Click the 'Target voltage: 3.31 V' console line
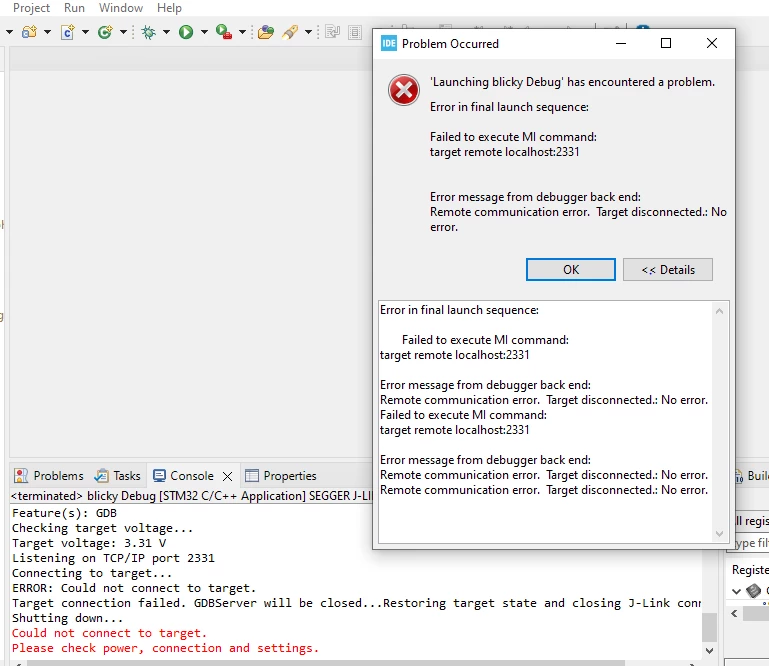Screen dimensions: 769x666 pos(89,543)
